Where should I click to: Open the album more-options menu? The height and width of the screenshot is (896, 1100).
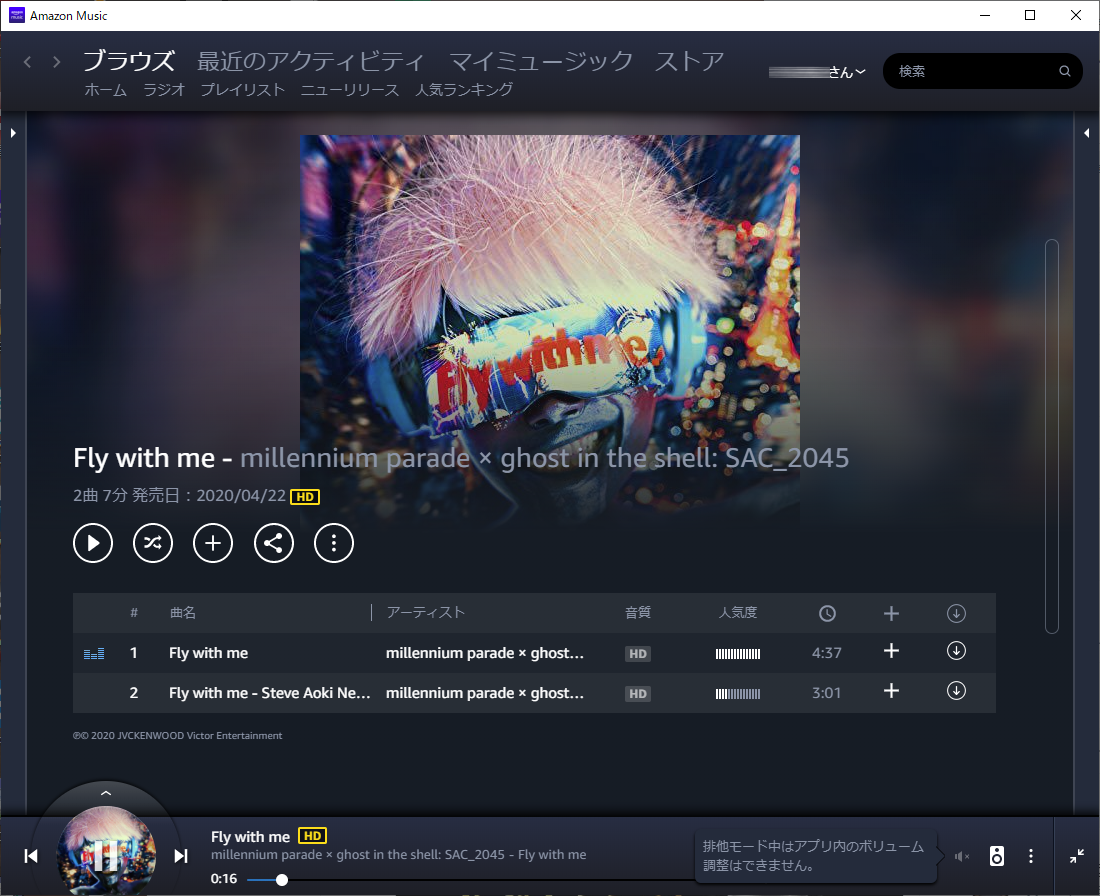(x=334, y=543)
